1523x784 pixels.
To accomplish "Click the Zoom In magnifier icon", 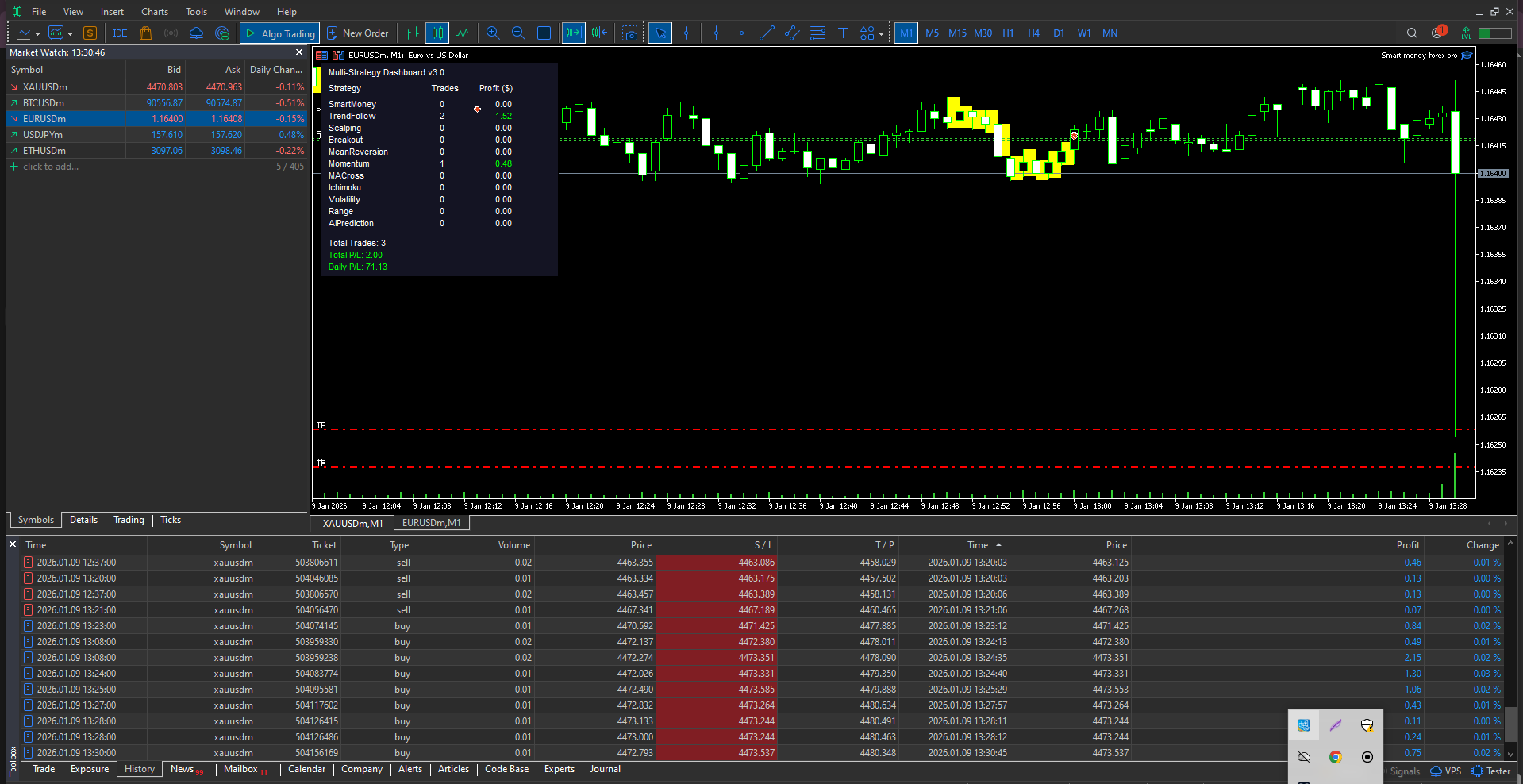I will (x=493, y=33).
